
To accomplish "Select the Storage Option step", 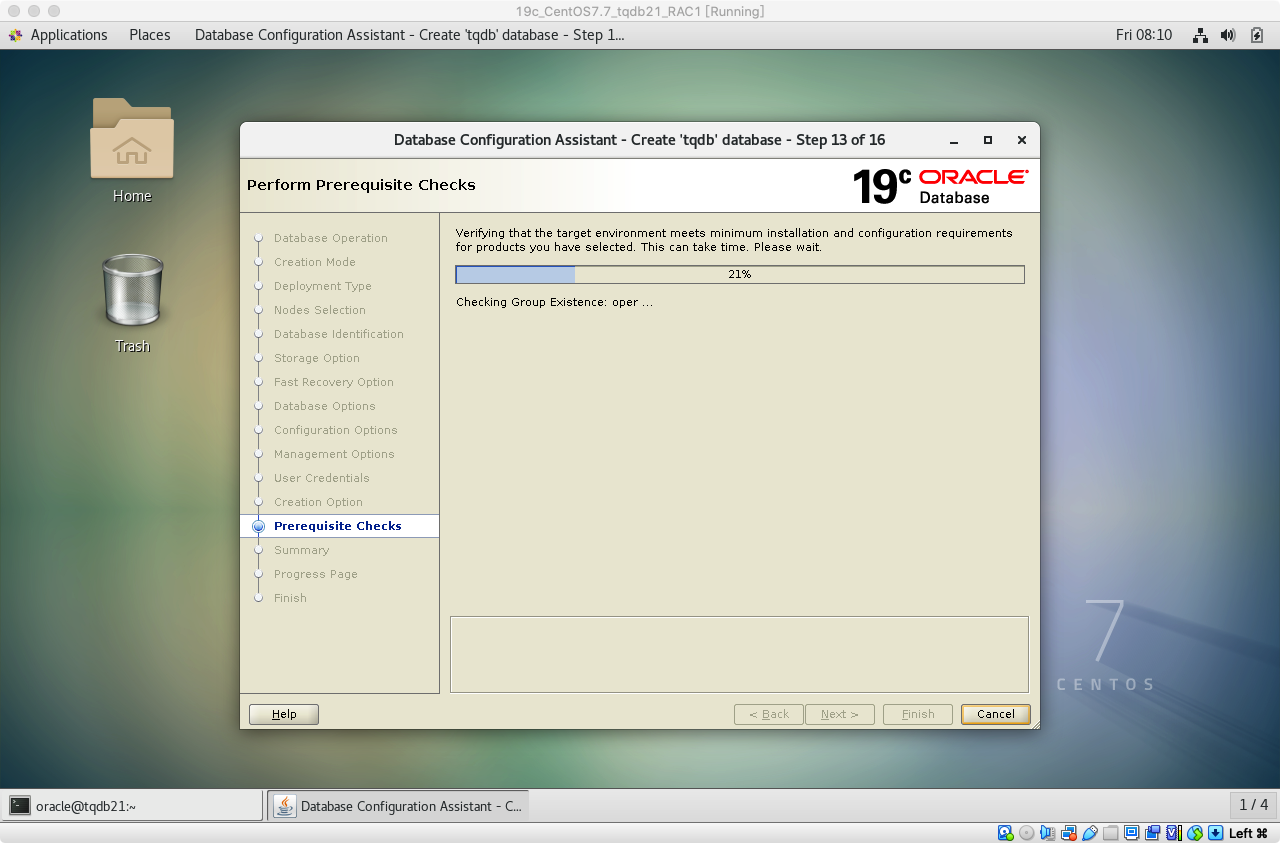I will pyautogui.click(x=317, y=358).
